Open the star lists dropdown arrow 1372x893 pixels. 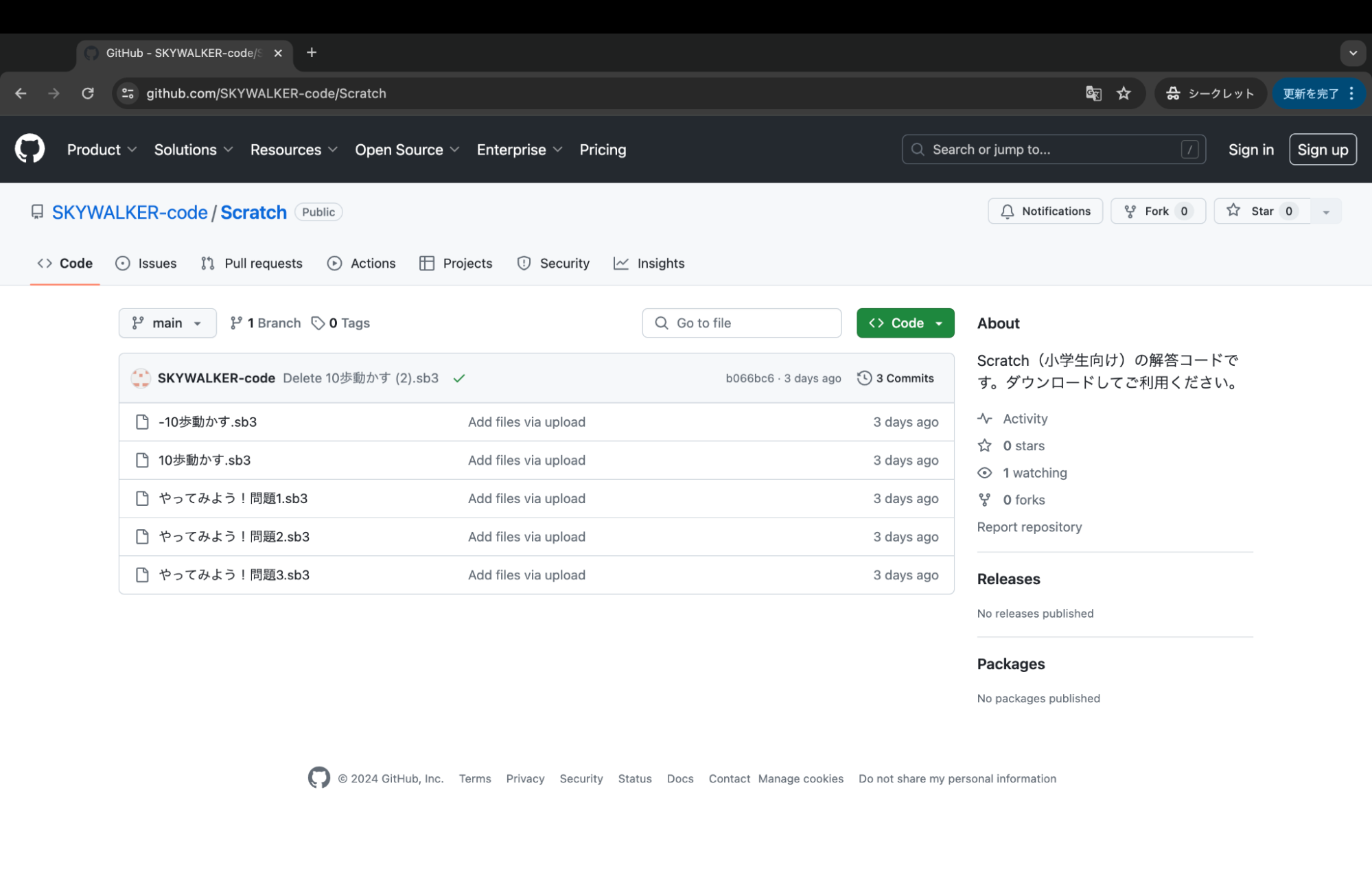pyautogui.click(x=1326, y=211)
